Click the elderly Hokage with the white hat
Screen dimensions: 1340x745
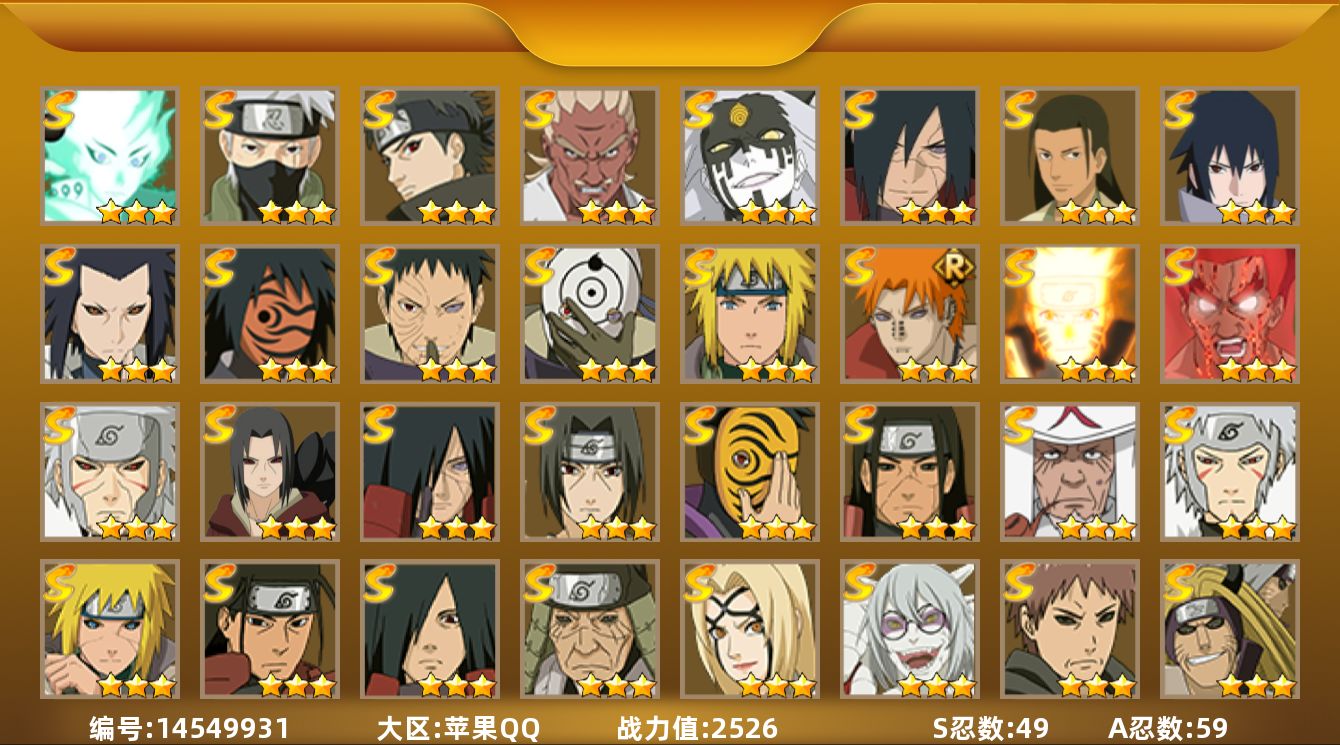(x=1069, y=472)
